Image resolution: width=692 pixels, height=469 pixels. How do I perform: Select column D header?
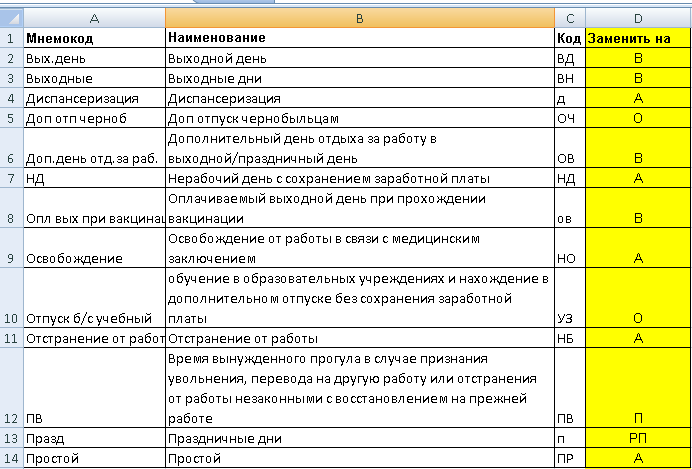point(638,18)
